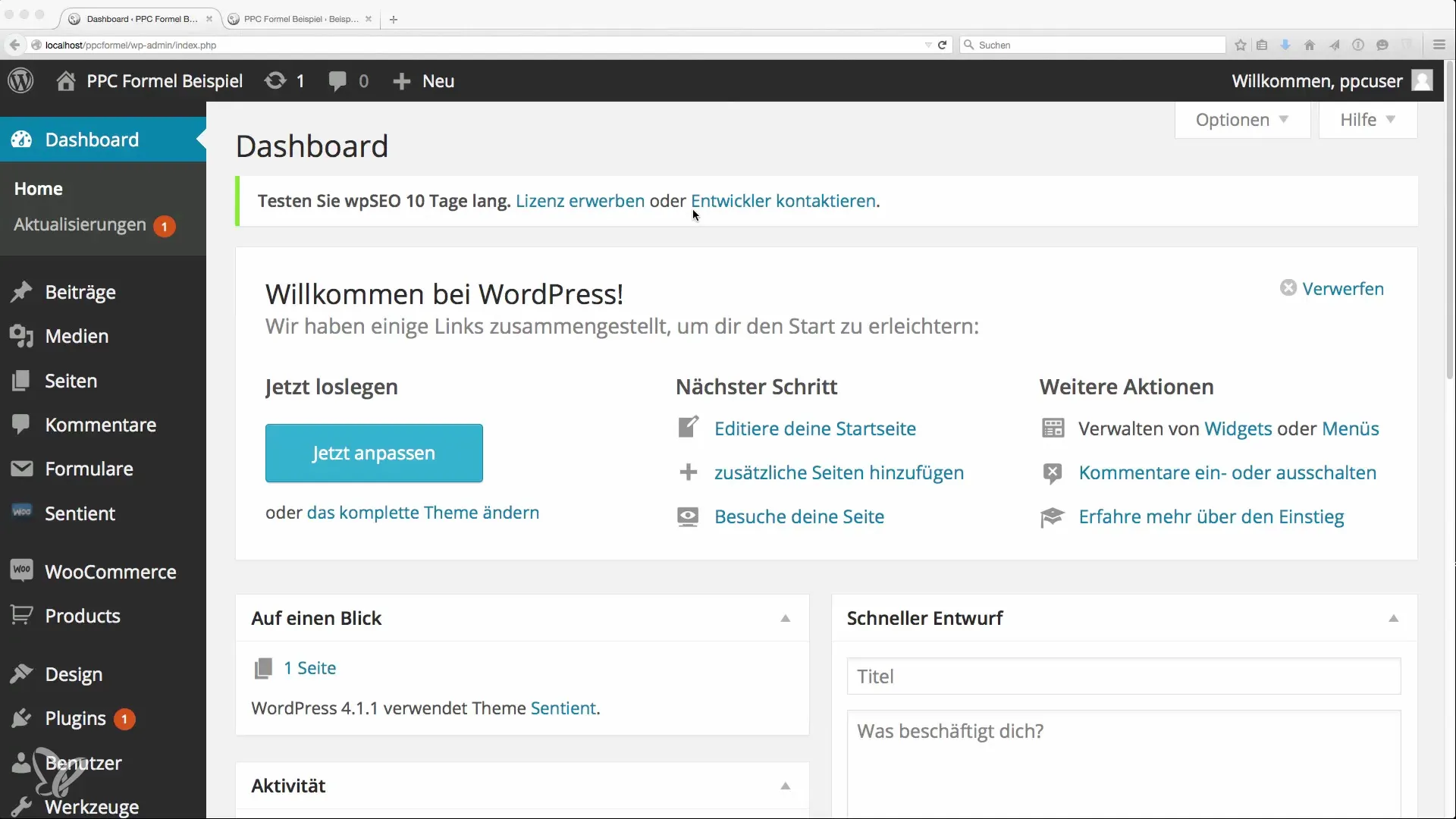Viewport: 1456px width, 819px height.
Task: Open the bookmarks list icon in browser toolbar
Action: tap(1262, 45)
